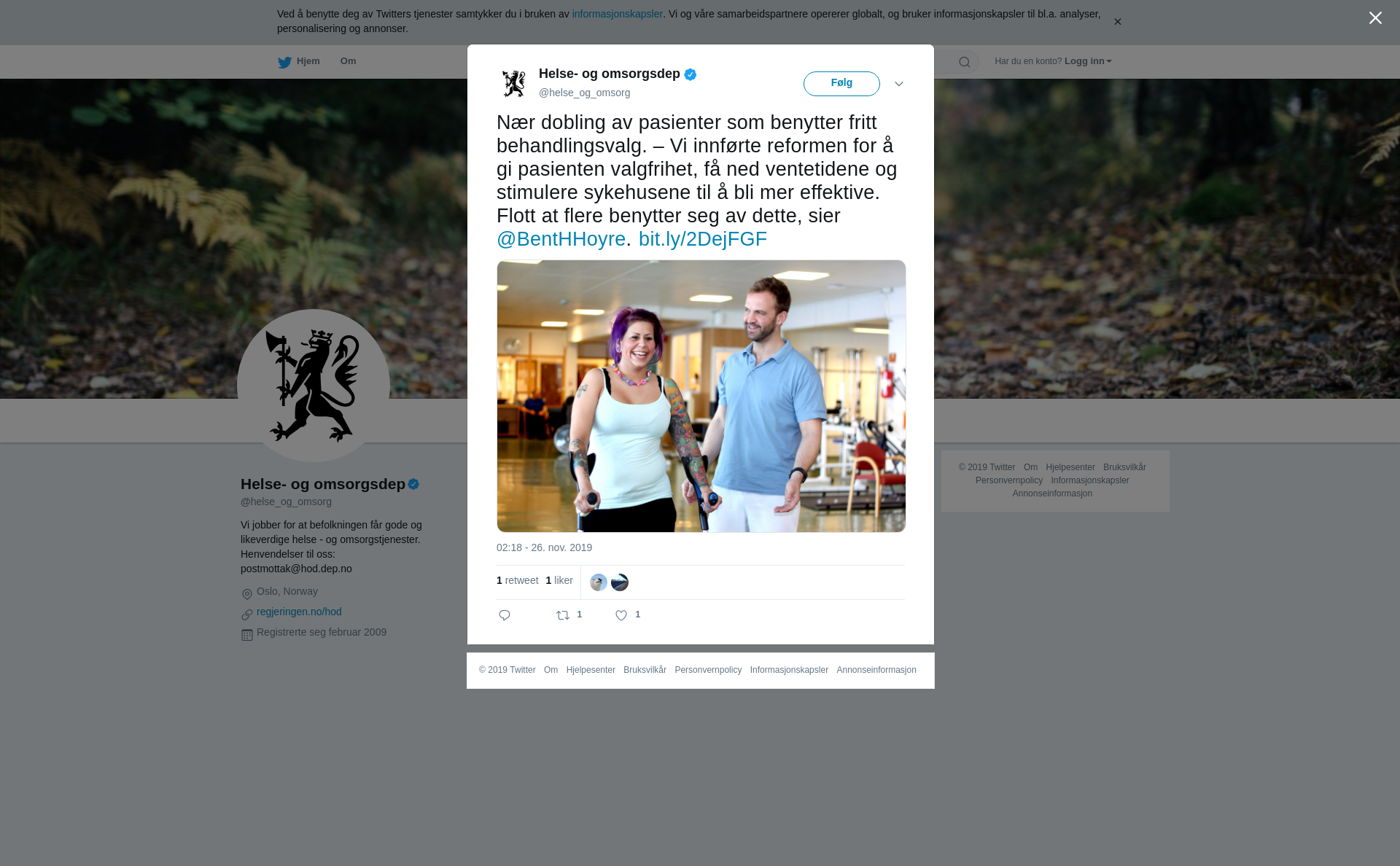
Task: Click the small ministry lion avatar in tweet
Action: pyautogui.click(x=514, y=83)
